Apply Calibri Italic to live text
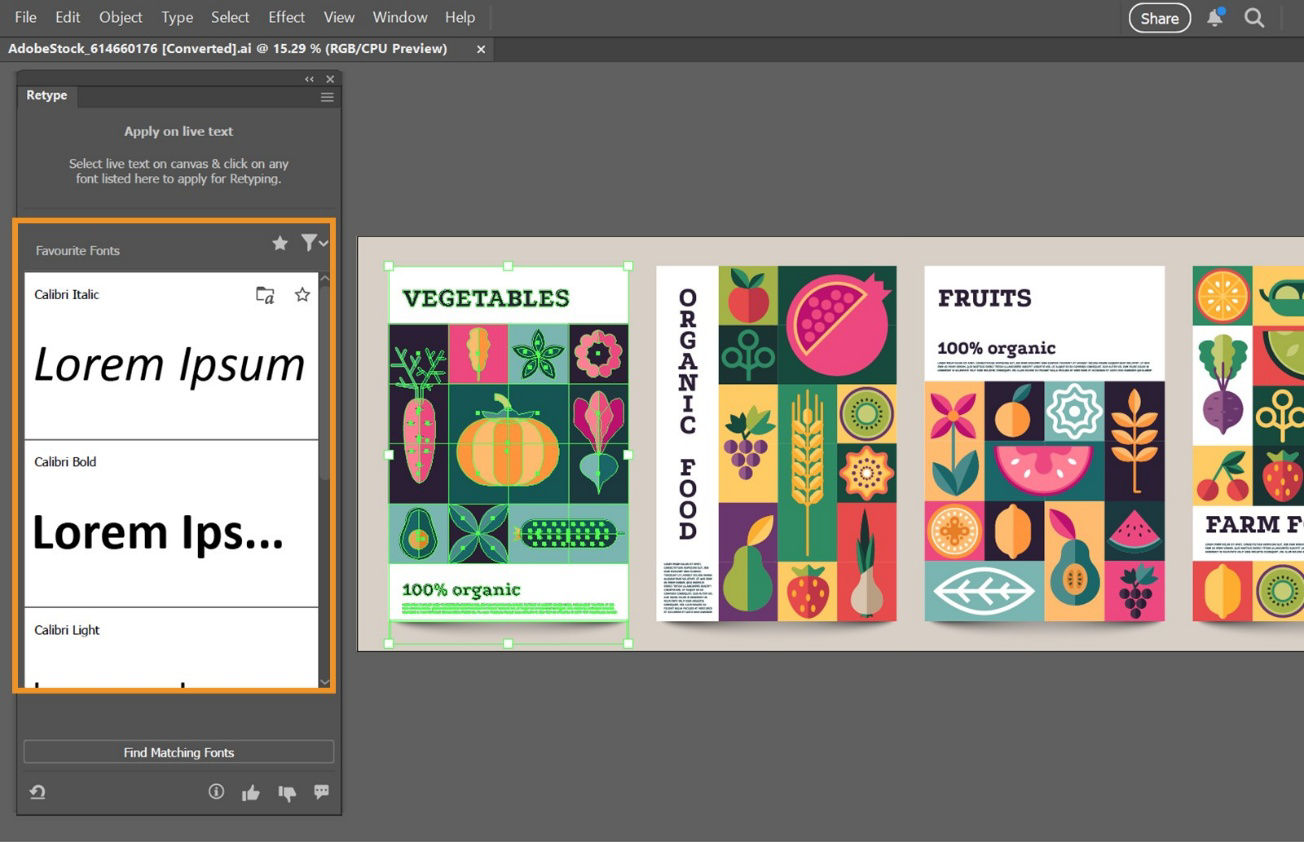The width and height of the screenshot is (1304, 842). 266,294
